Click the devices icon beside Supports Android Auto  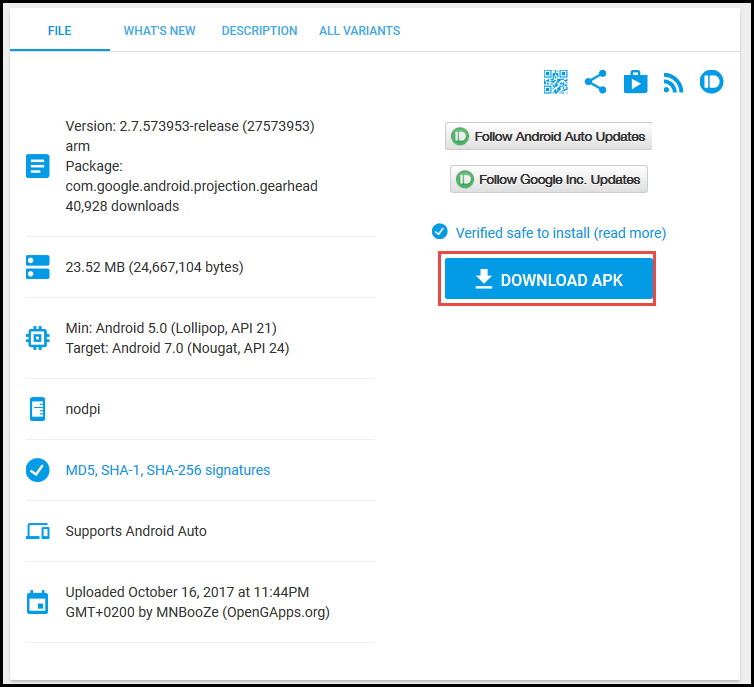point(38,531)
